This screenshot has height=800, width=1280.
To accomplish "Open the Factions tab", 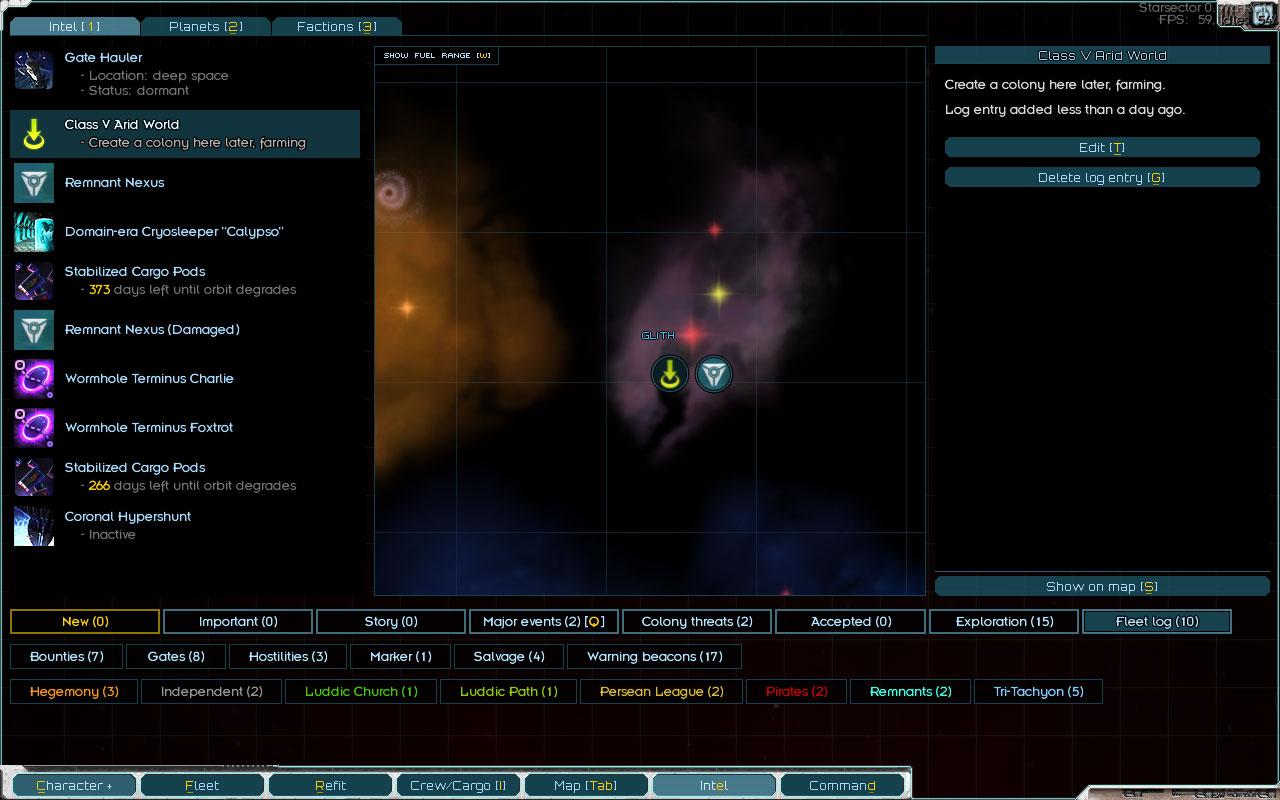I will click(336, 27).
